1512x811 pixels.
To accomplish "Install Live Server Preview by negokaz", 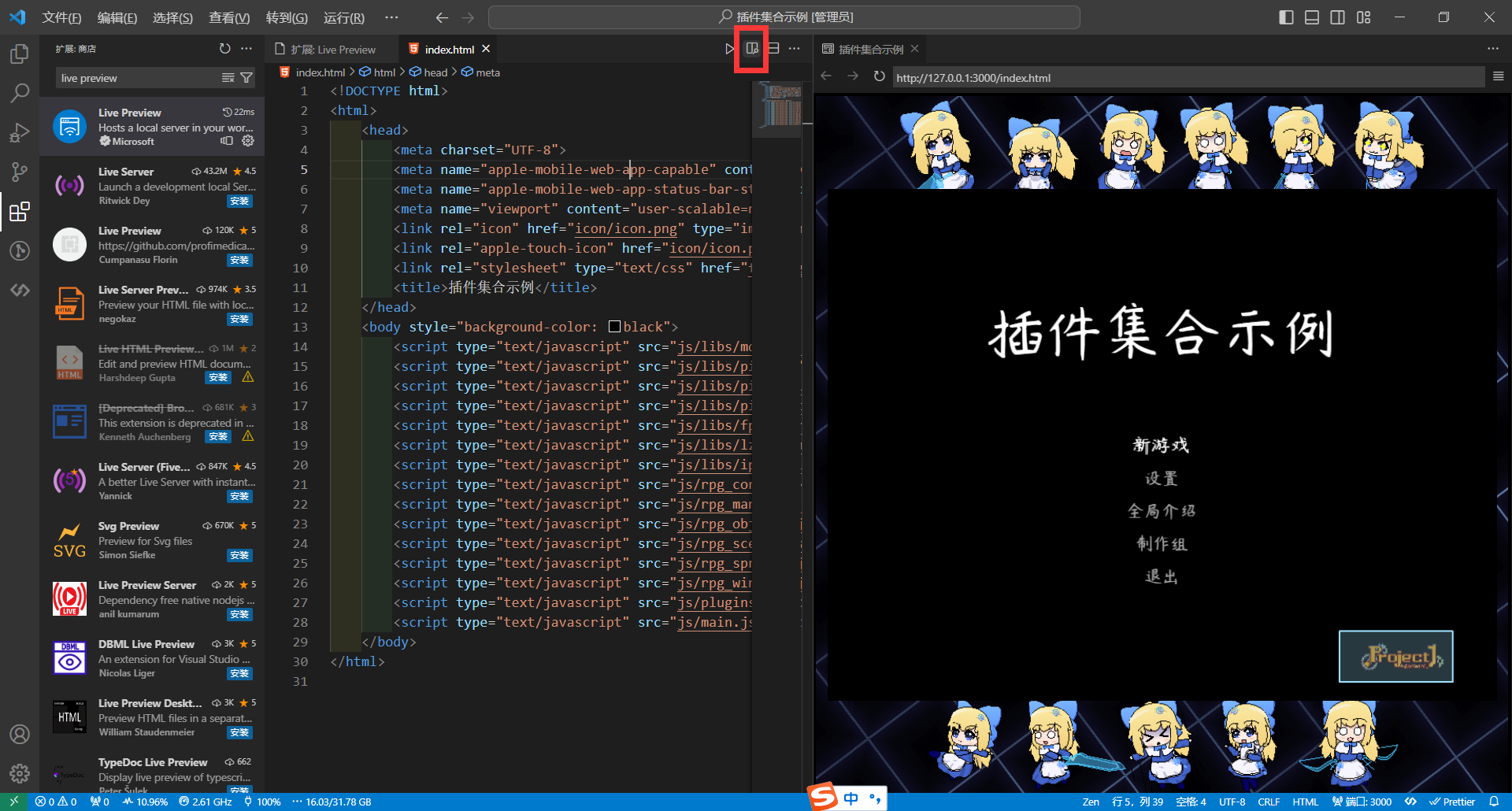I will [x=239, y=319].
